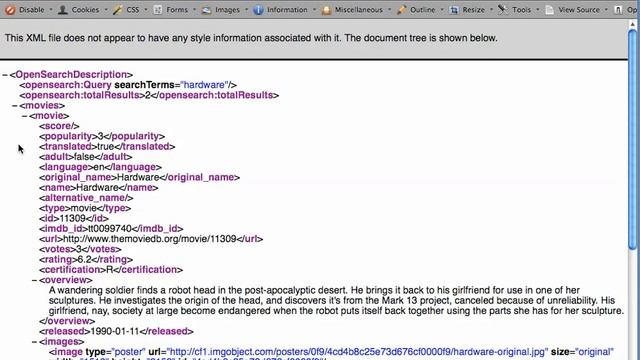Click the Forms toolbar icon
Viewport: 640px width, 360px height.
(x=158, y=9)
